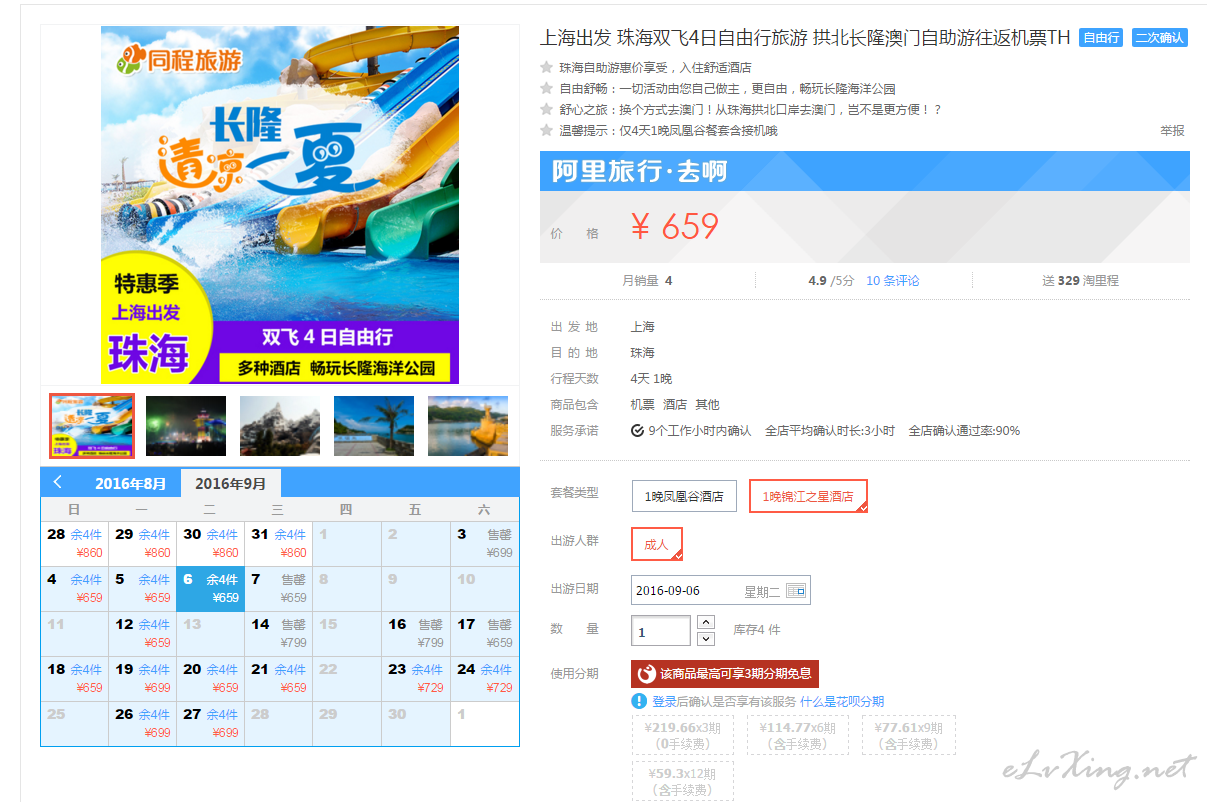Screen dimensions: 1207x802
Task: Click the 全店确认通过率:90% text
Action: pyautogui.click(x=964, y=431)
